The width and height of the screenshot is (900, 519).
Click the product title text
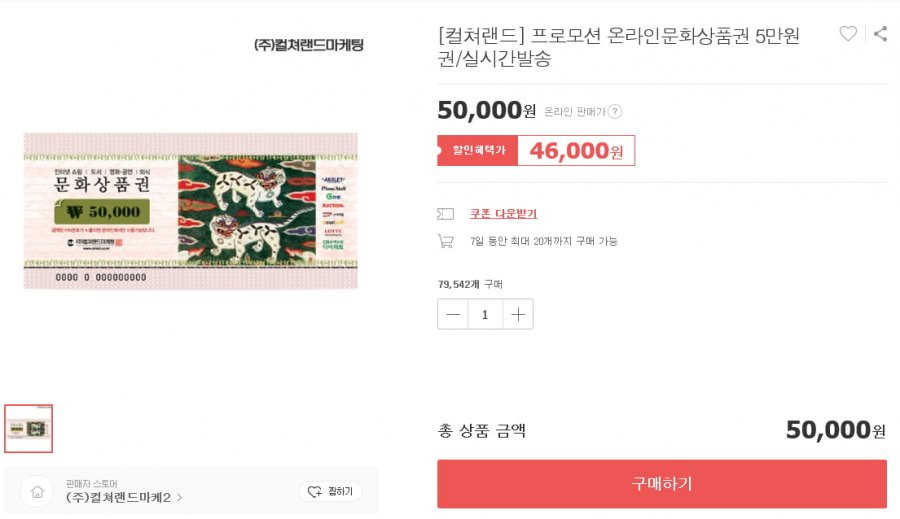click(619, 47)
